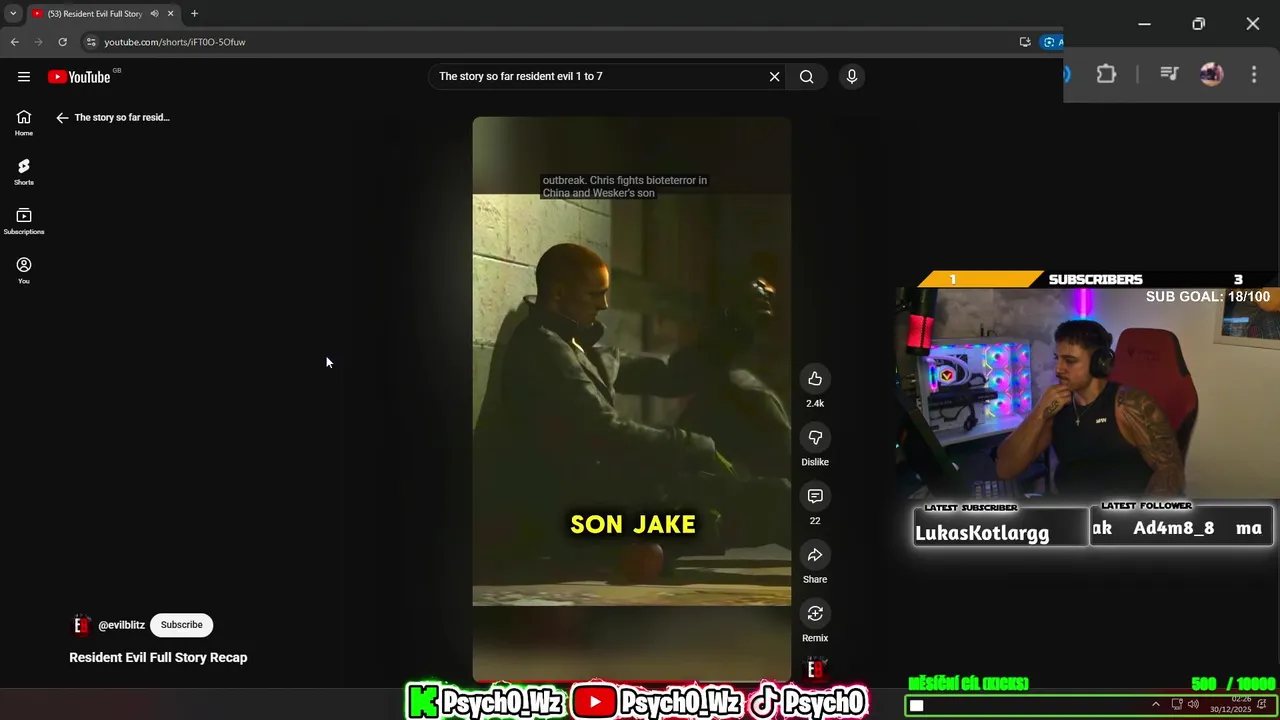Close the Resident Evil tab
The height and width of the screenshot is (720, 1280).
tap(171, 14)
